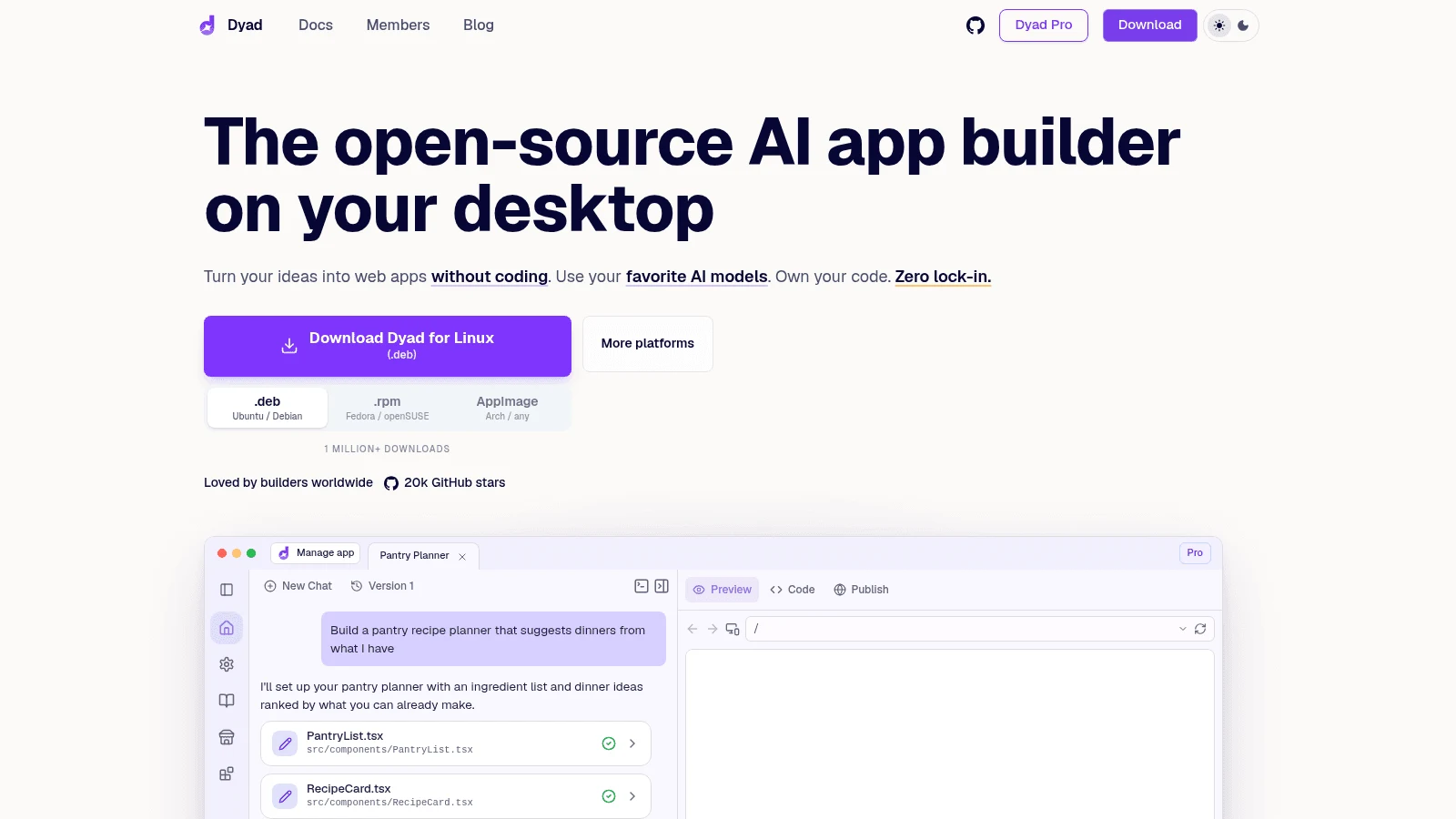Close the Pantry Planner tab
The height and width of the screenshot is (819, 1456).
coord(462,556)
